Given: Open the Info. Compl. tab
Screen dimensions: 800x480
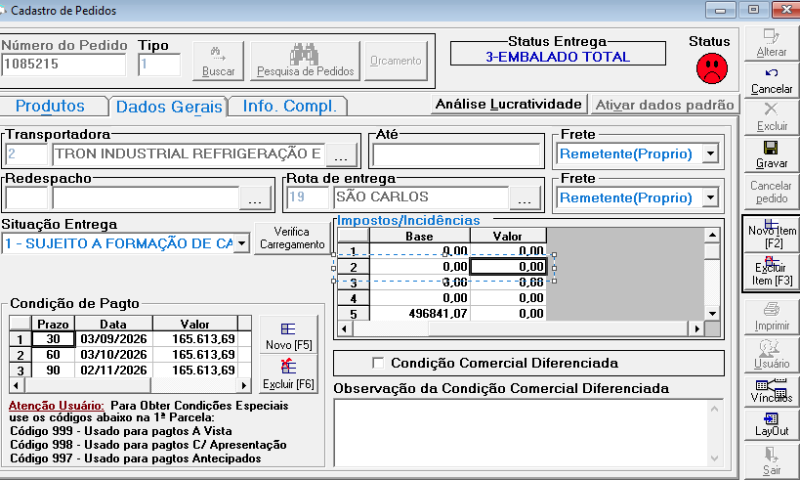Looking at the screenshot, I should [x=289, y=106].
